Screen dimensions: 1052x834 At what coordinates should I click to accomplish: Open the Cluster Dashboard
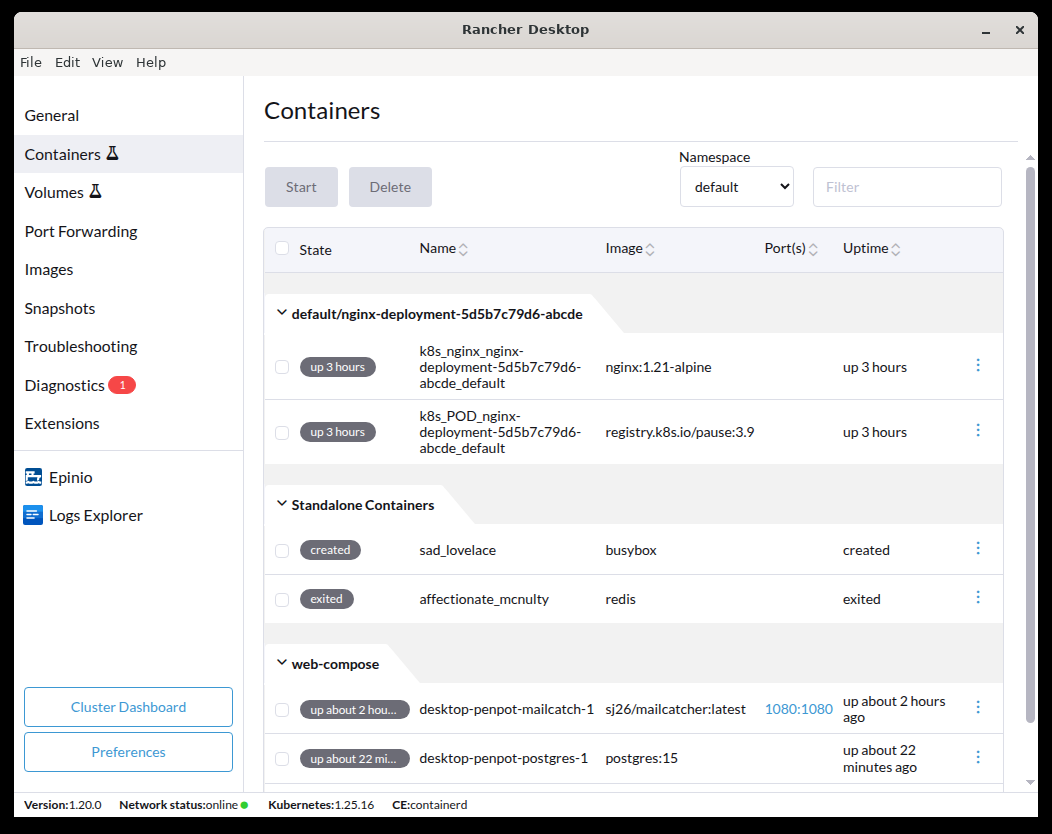pyautogui.click(x=128, y=707)
